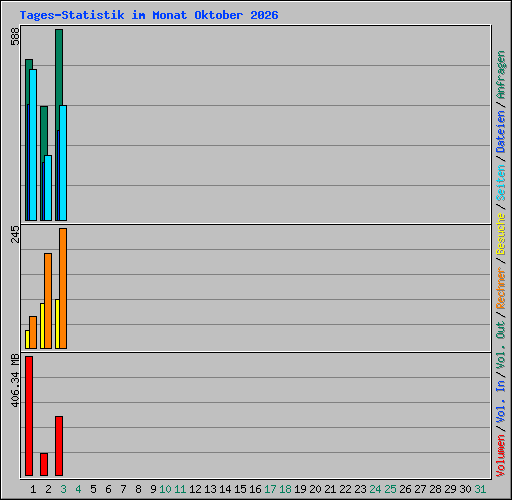Click day label '2' on the x-axis
The height and width of the screenshot is (500, 512).
48,489
